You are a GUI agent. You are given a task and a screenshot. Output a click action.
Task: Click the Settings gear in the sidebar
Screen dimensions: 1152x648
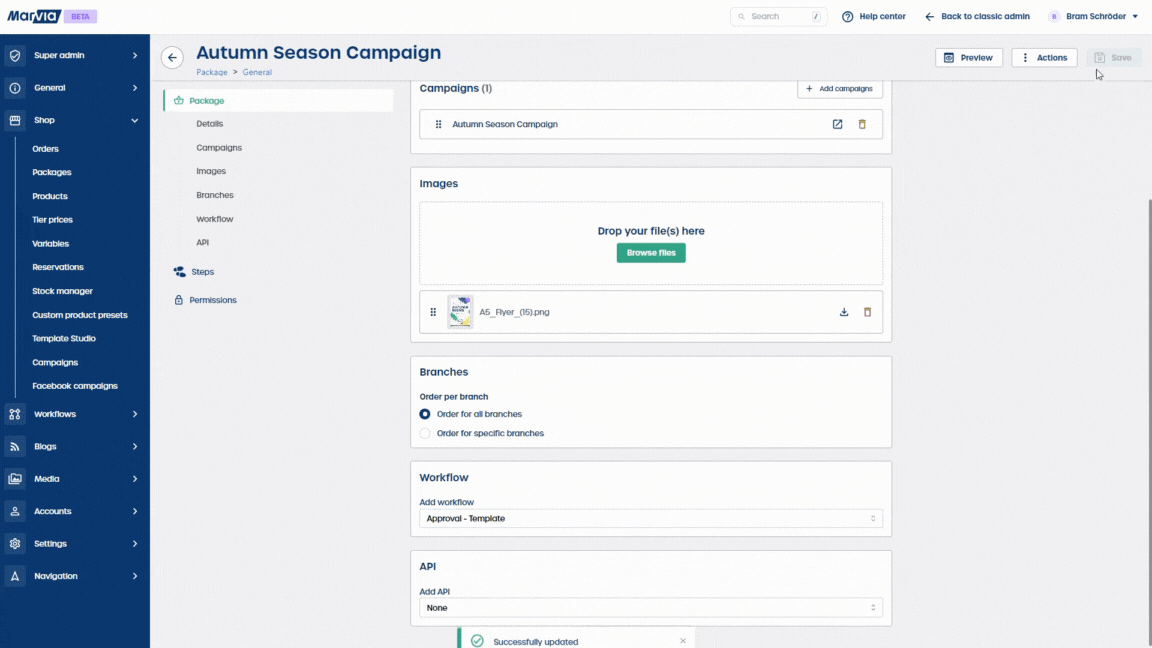pos(14,543)
